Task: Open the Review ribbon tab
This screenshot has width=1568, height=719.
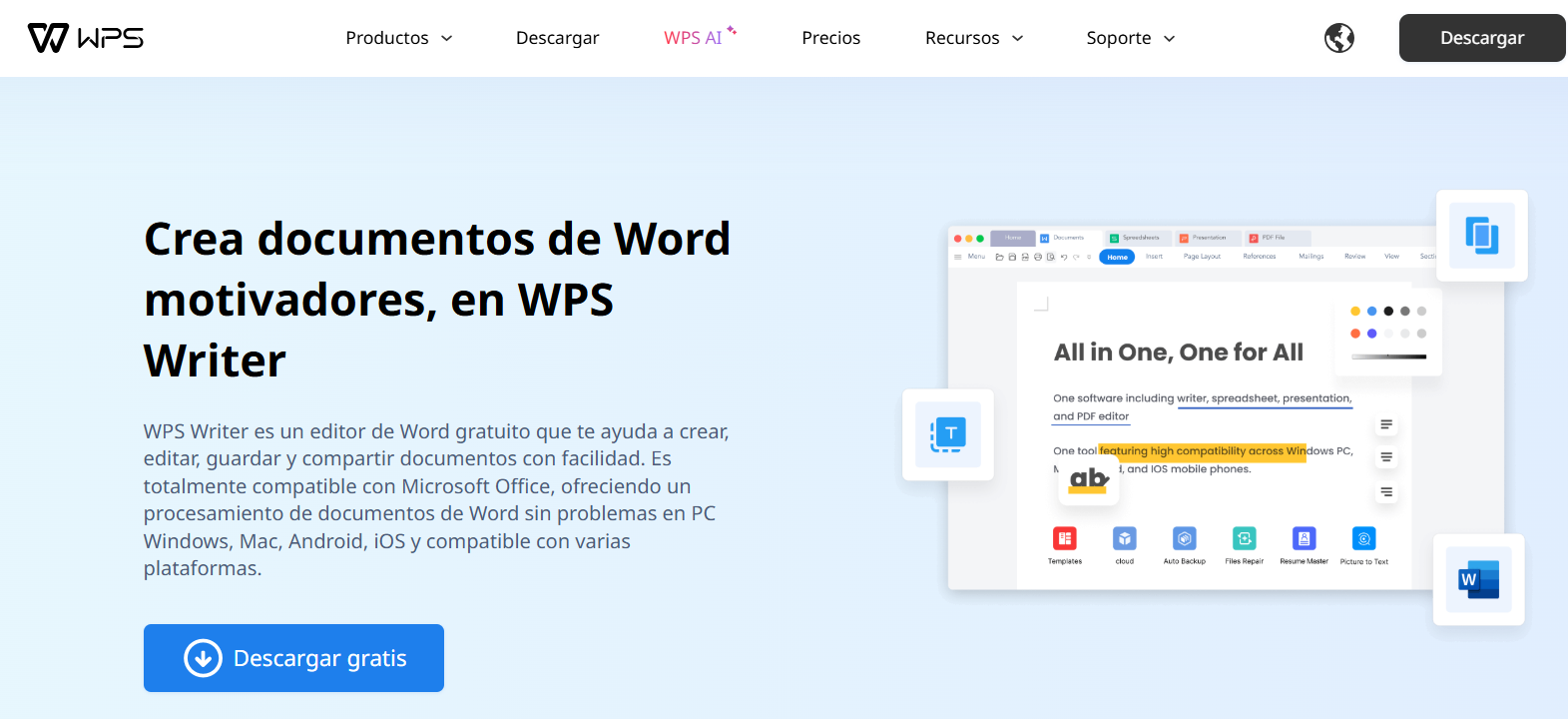Action: tap(1354, 257)
